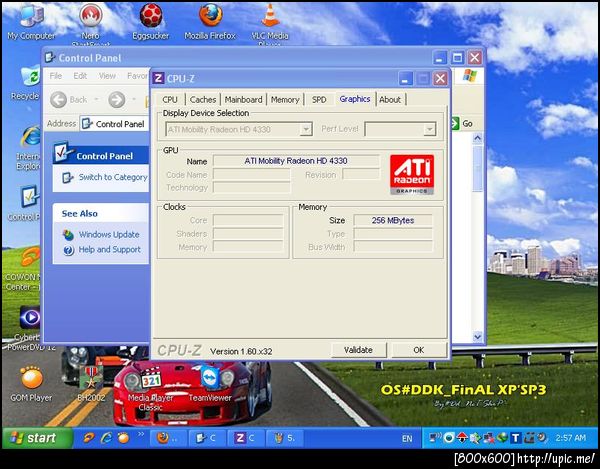The image size is (600, 469).
Task: Expand the Display Device Selection dropdown
Action: (x=306, y=129)
